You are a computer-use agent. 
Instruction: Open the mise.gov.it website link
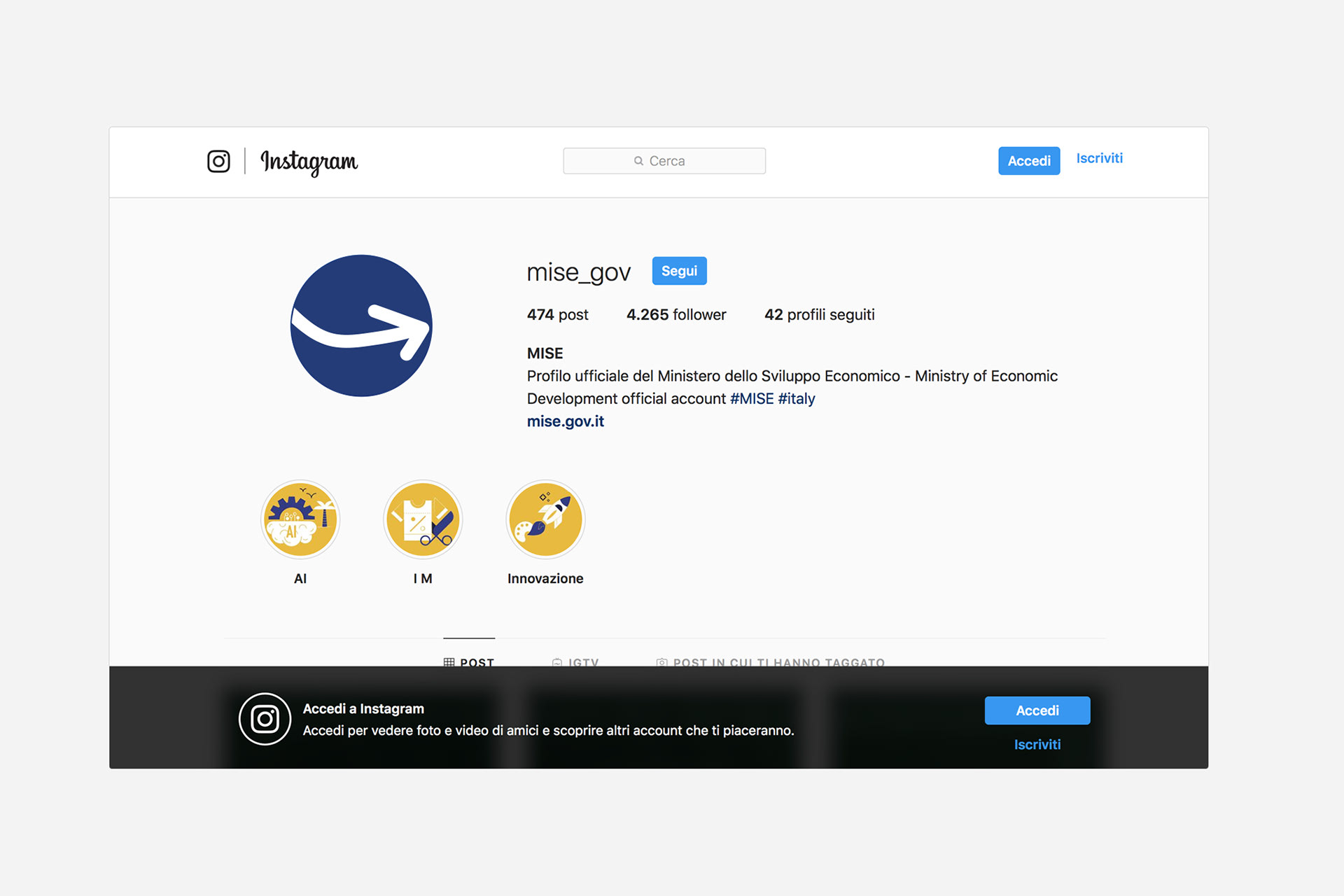tap(565, 421)
